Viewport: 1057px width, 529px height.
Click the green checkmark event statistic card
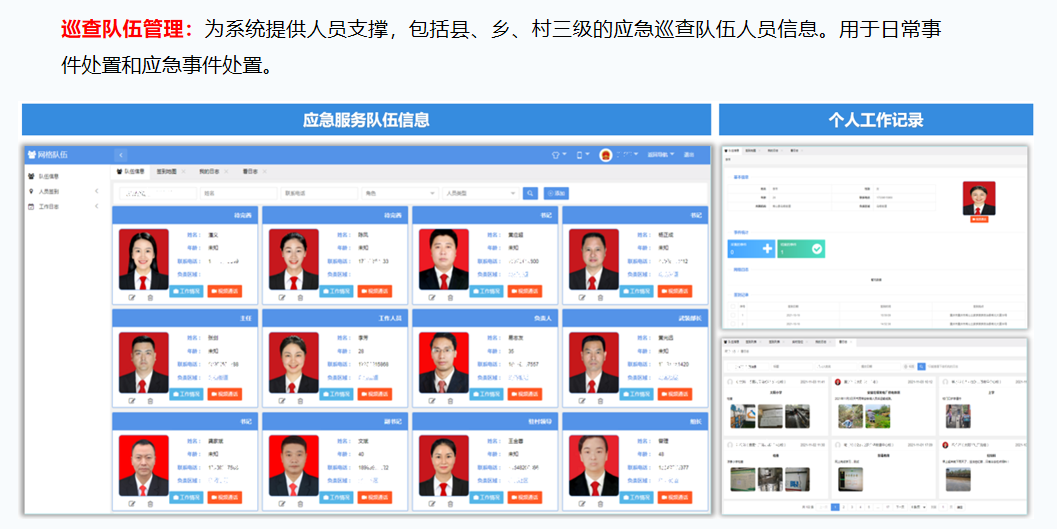pyautogui.click(x=802, y=249)
